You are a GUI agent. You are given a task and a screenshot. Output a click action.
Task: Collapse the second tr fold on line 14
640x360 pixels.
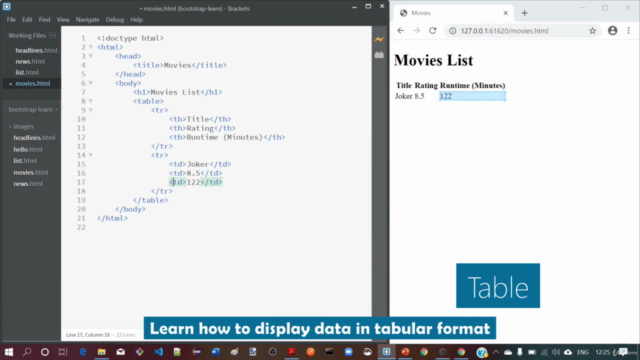[91, 155]
